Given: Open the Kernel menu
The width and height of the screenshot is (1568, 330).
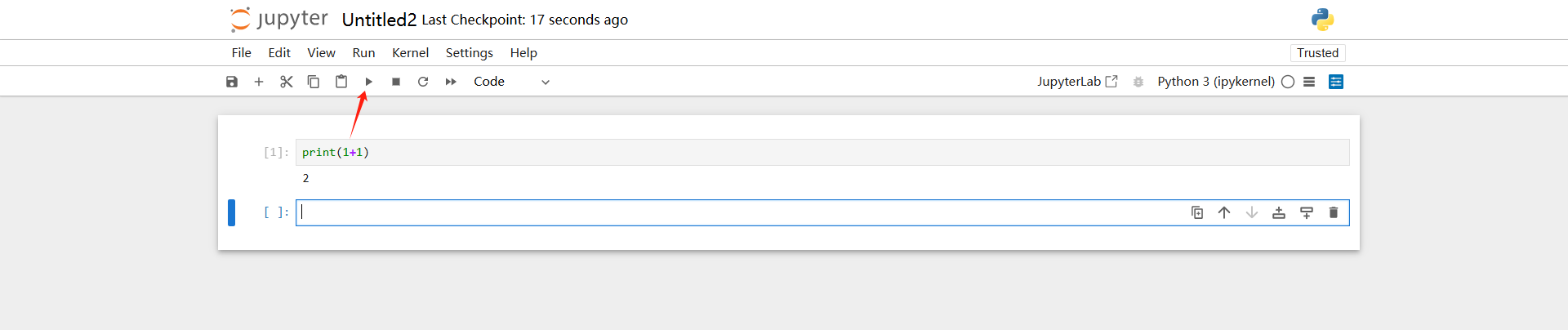Looking at the screenshot, I should click(410, 52).
